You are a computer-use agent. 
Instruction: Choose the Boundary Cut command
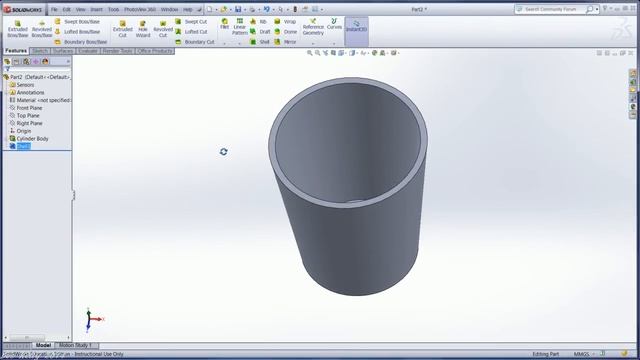coord(195,42)
